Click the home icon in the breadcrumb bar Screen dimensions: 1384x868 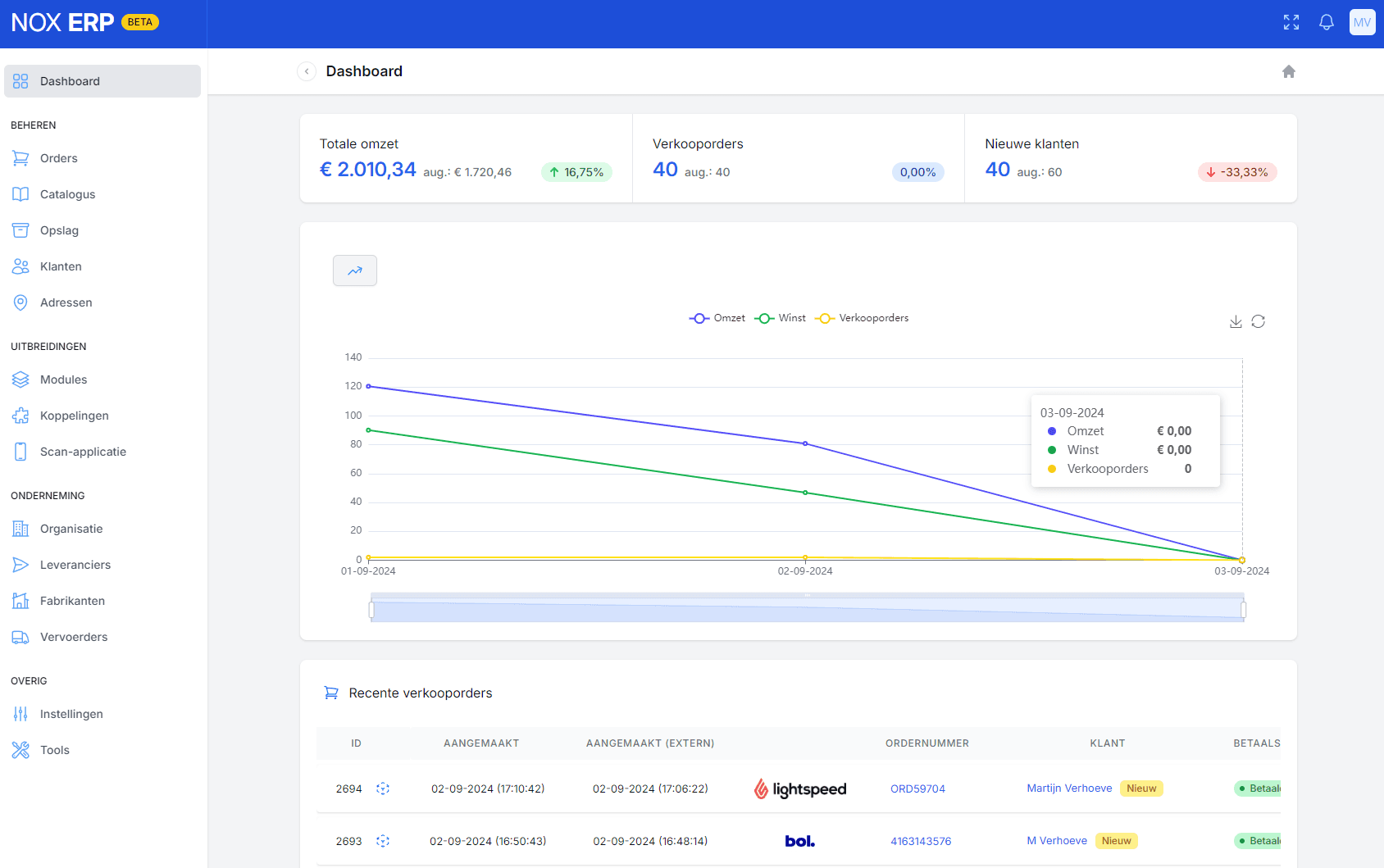coord(1288,71)
